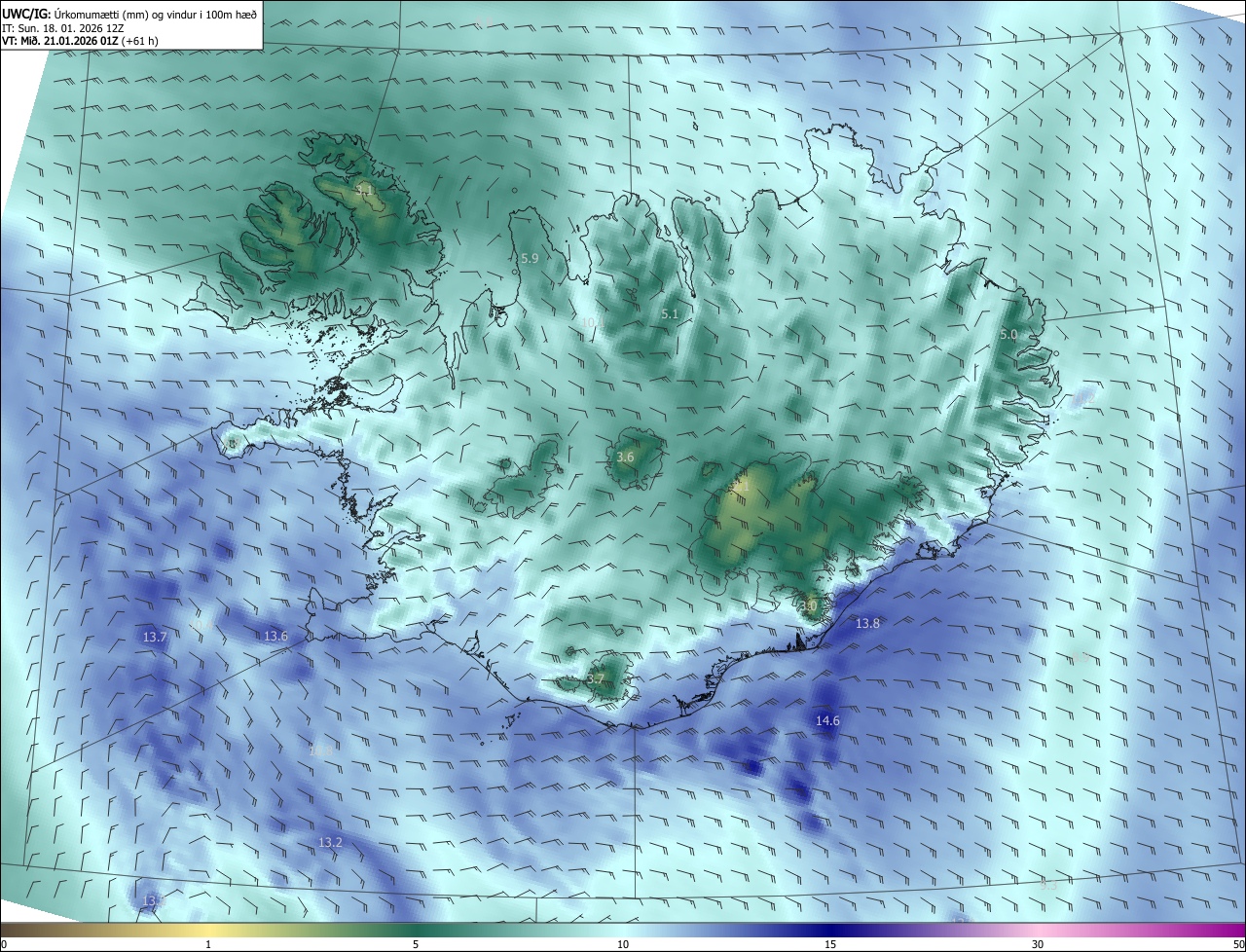
Task: Click the 3.6 value label on central glacier
Action: tap(626, 458)
